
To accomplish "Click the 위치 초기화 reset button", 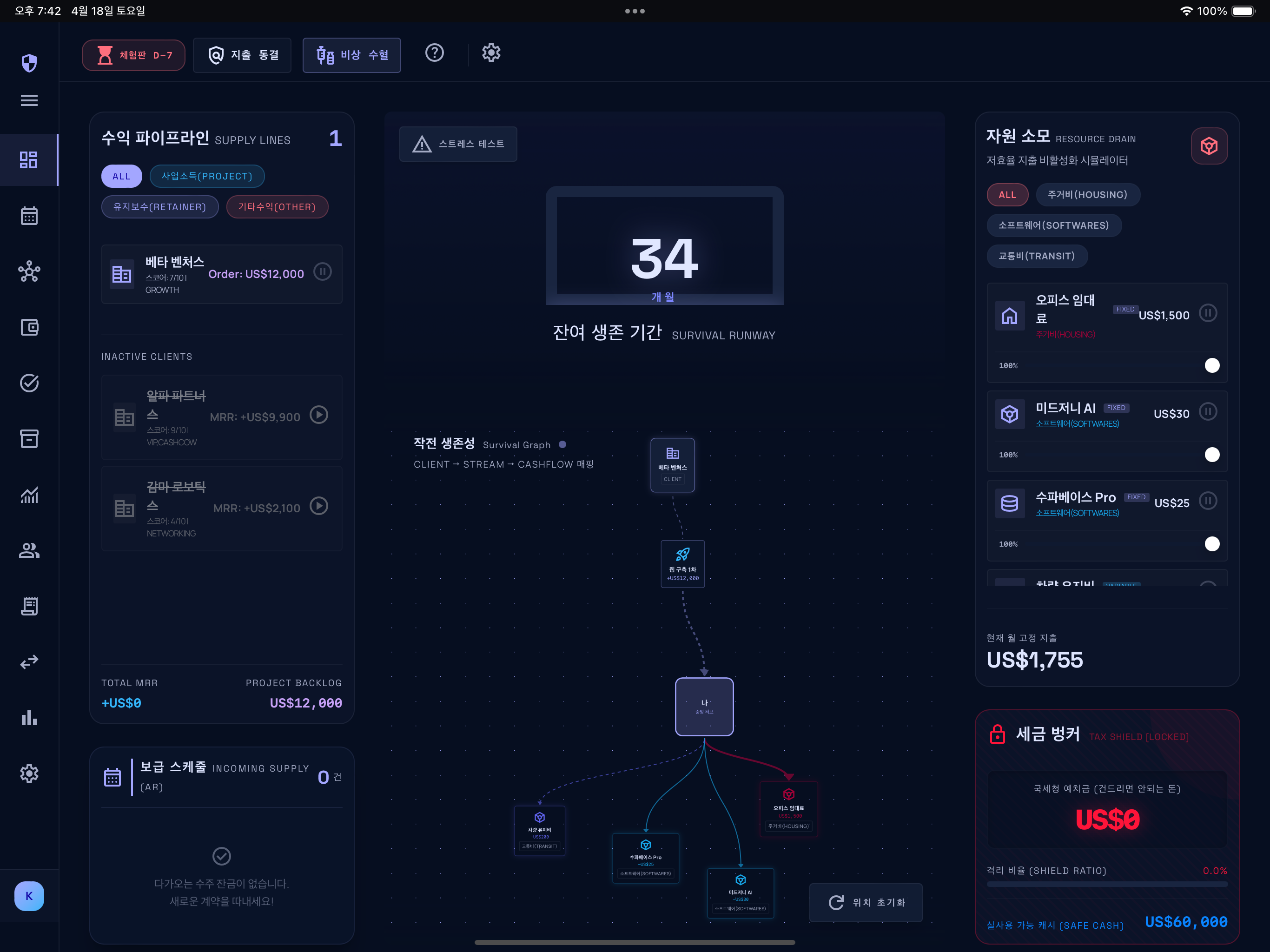I will (865, 903).
